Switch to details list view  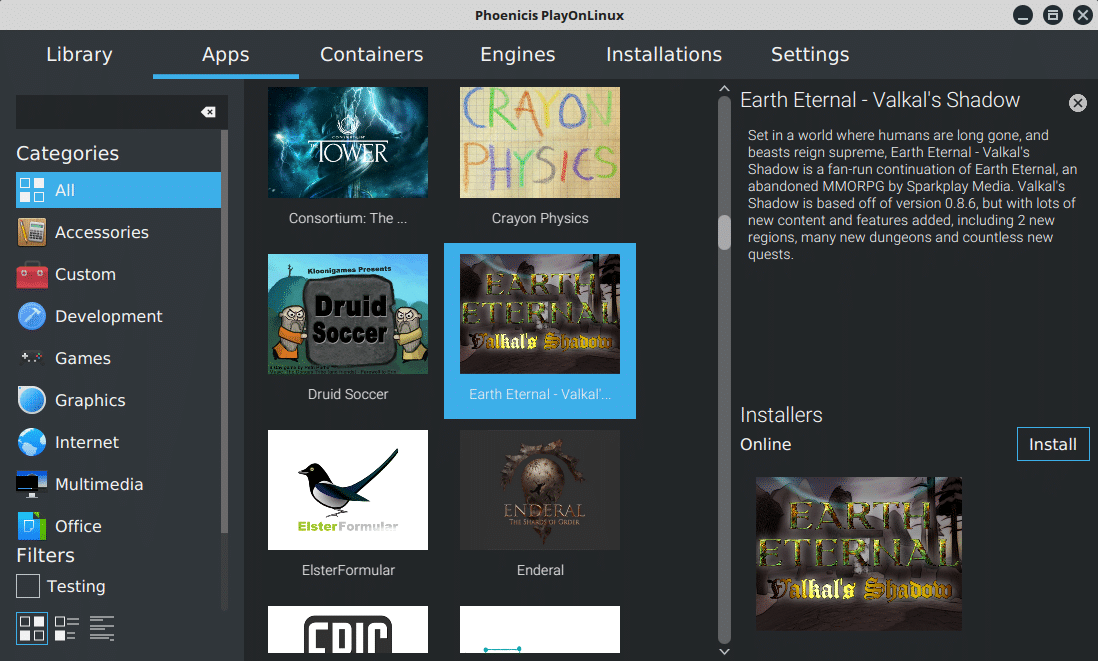pyautogui.click(x=102, y=628)
